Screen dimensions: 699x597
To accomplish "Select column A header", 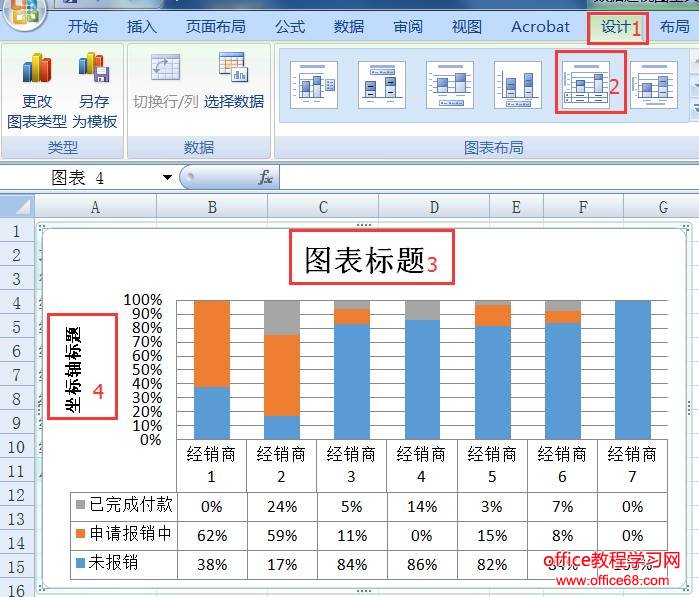I will [95, 207].
